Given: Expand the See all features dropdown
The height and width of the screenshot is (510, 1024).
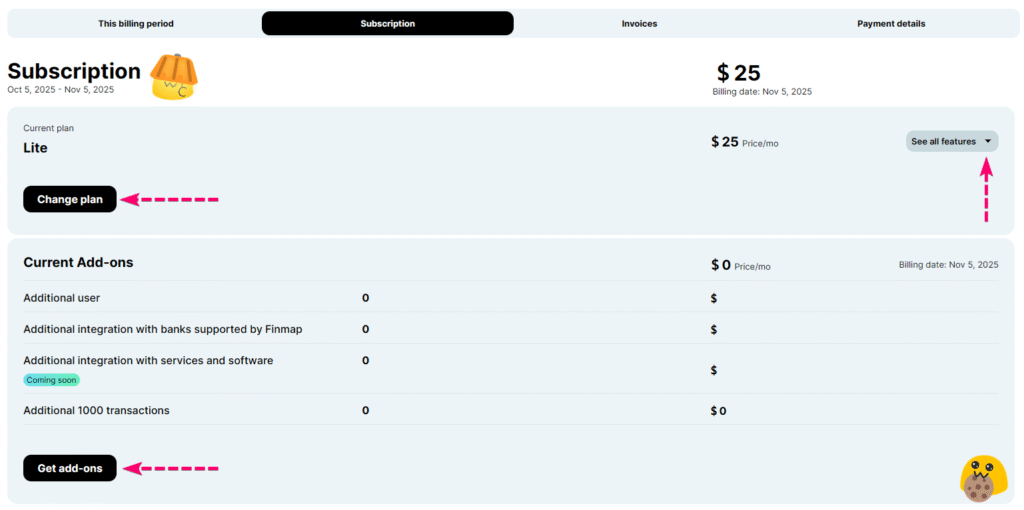Looking at the screenshot, I should [x=951, y=141].
